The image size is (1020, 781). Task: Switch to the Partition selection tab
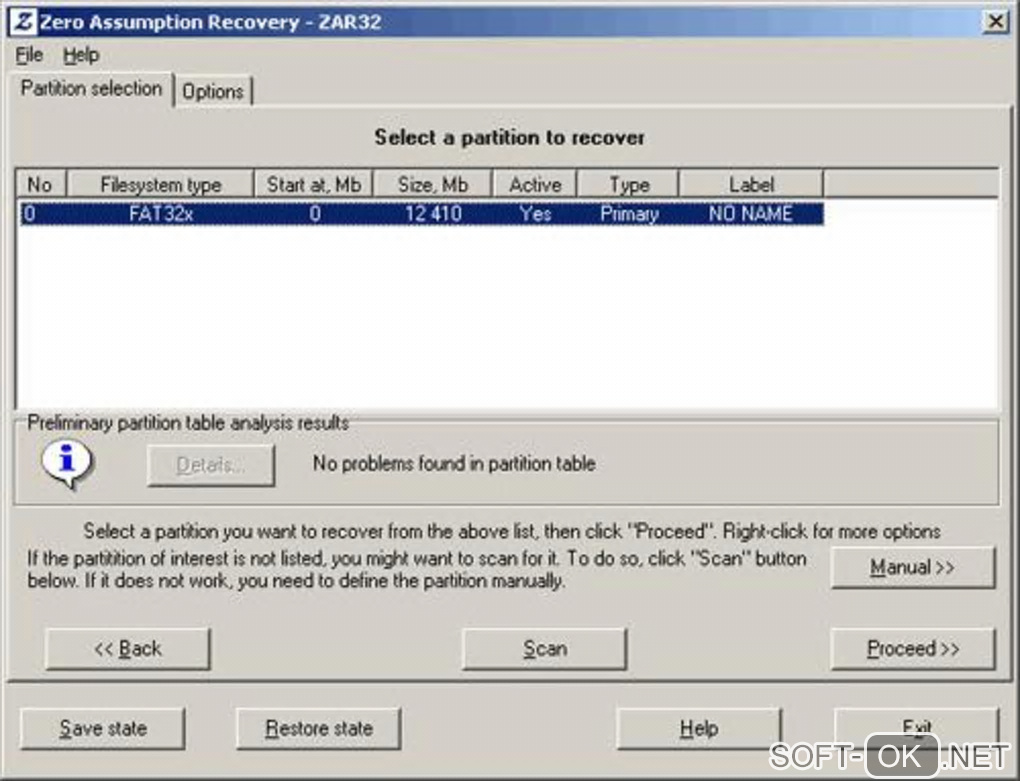point(91,88)
